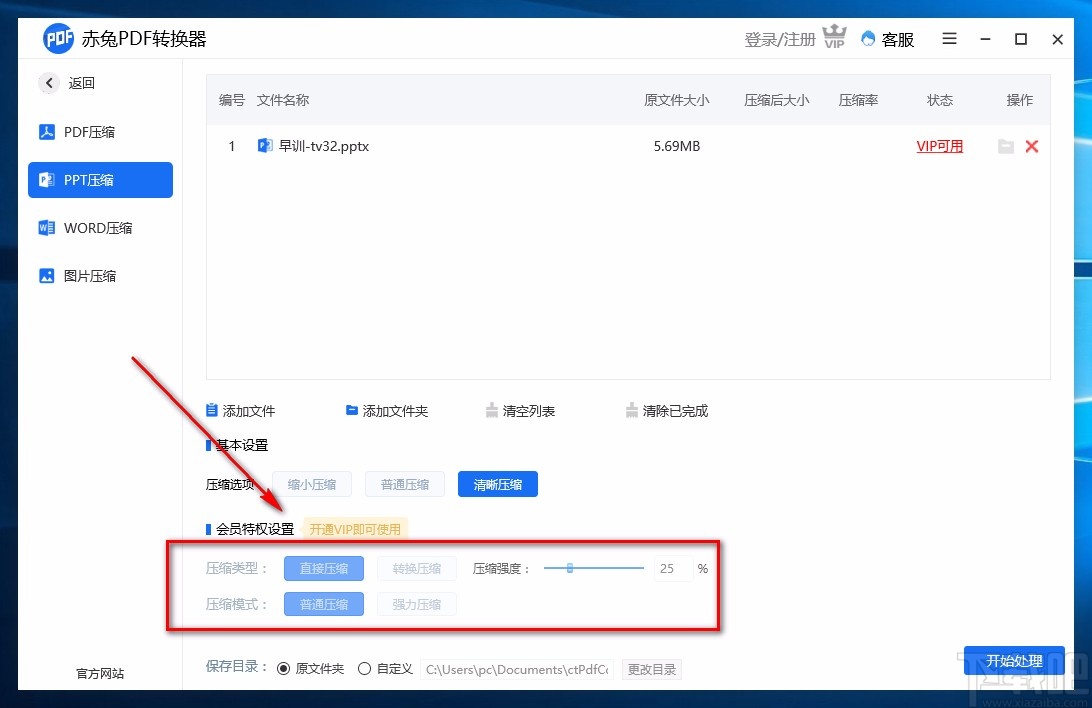
Task: Click the save path input field
Action: [x=517, y=668]
